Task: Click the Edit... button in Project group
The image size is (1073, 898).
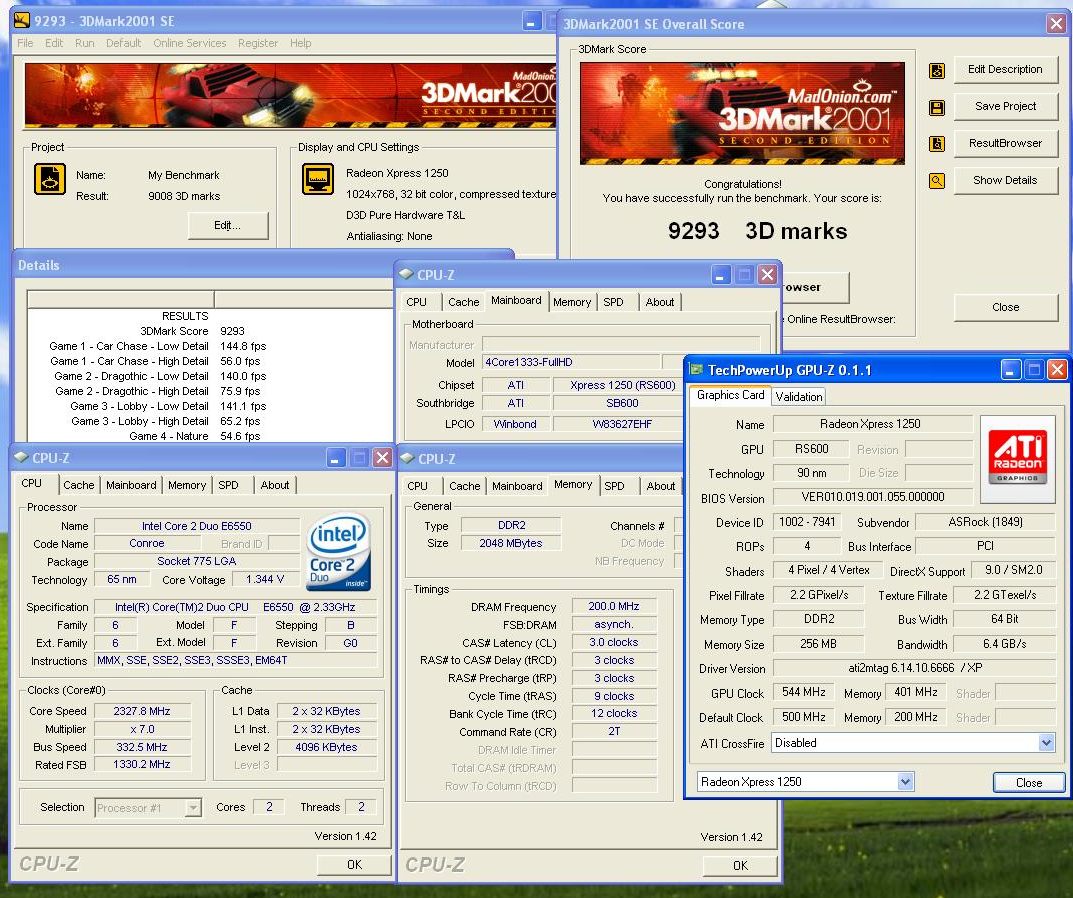Action: tap(228, 225)
